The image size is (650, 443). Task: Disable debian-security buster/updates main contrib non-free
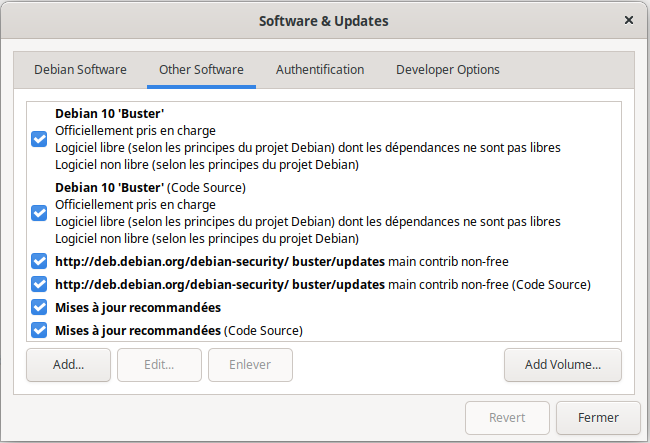pos(39,261)
